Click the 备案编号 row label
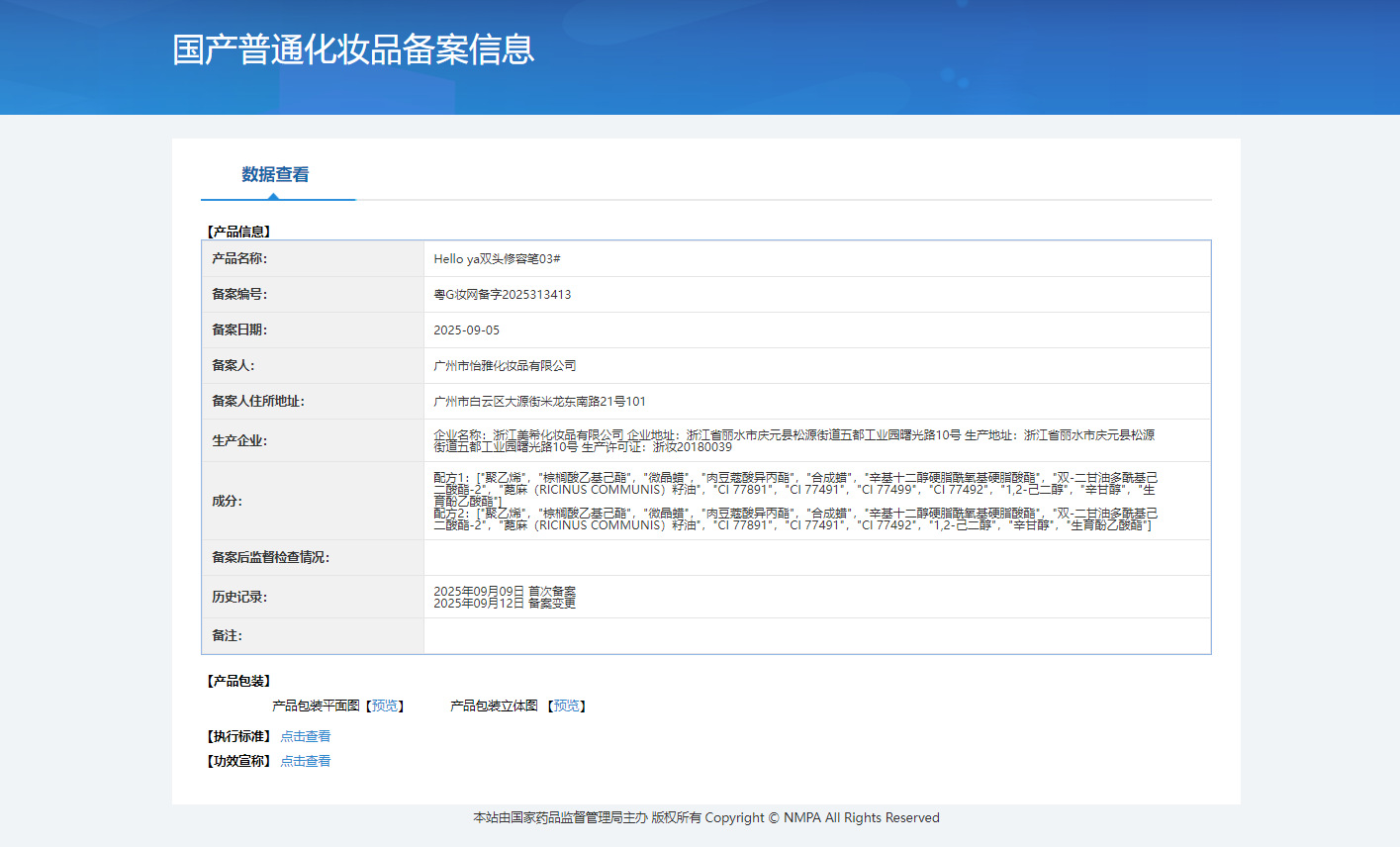1400x847 pixels. pos(239,294)
